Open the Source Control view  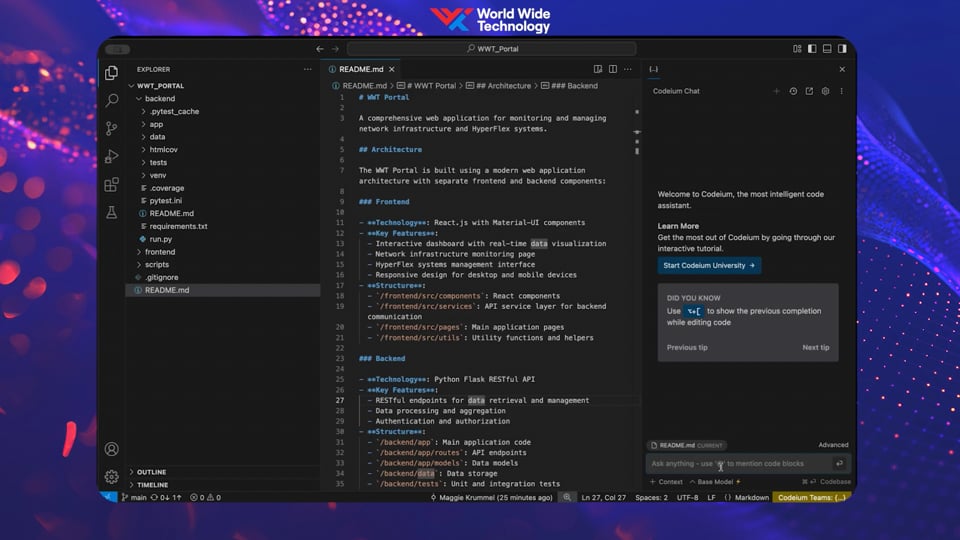(111, 128)
